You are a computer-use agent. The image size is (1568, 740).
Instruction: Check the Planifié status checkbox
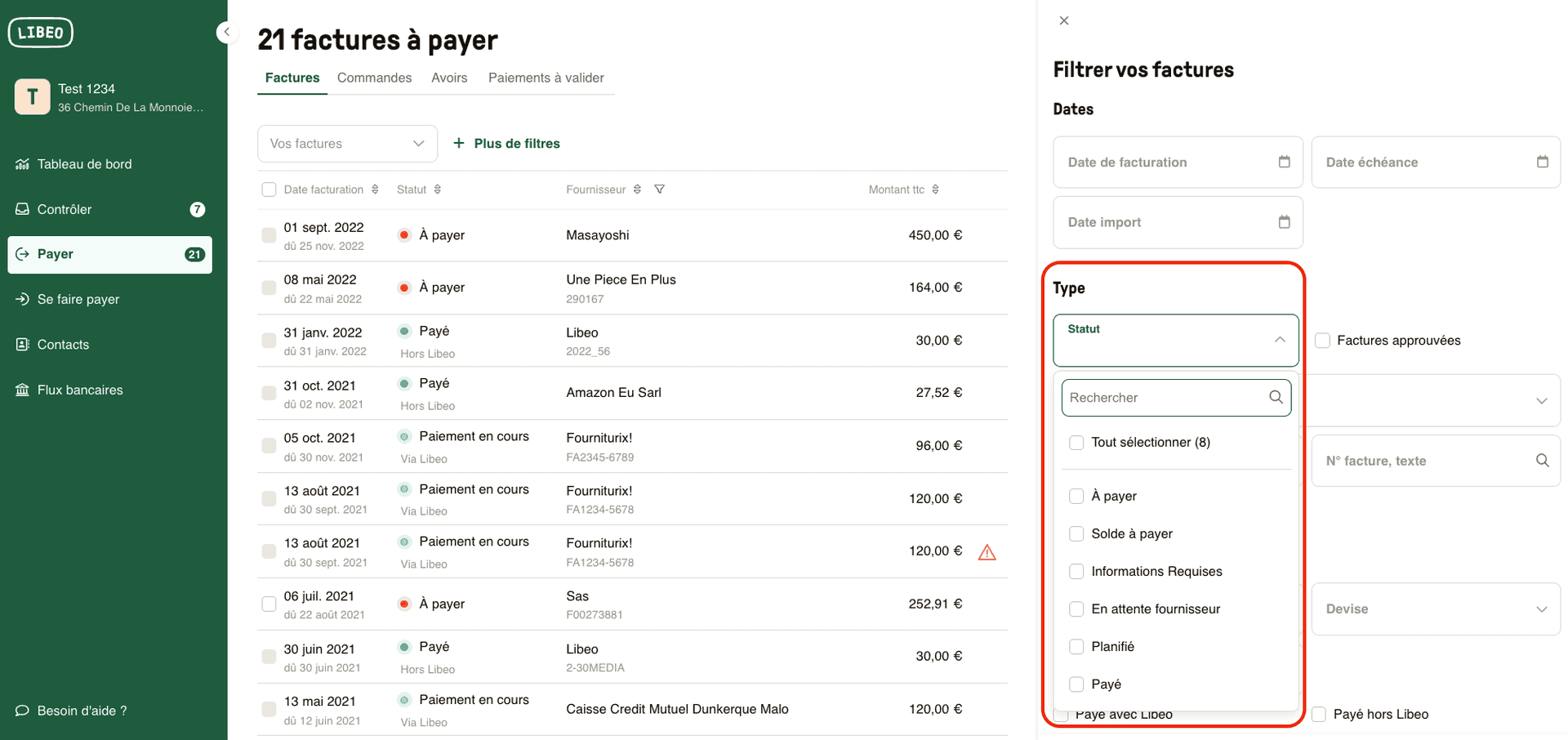(1076, 646)
